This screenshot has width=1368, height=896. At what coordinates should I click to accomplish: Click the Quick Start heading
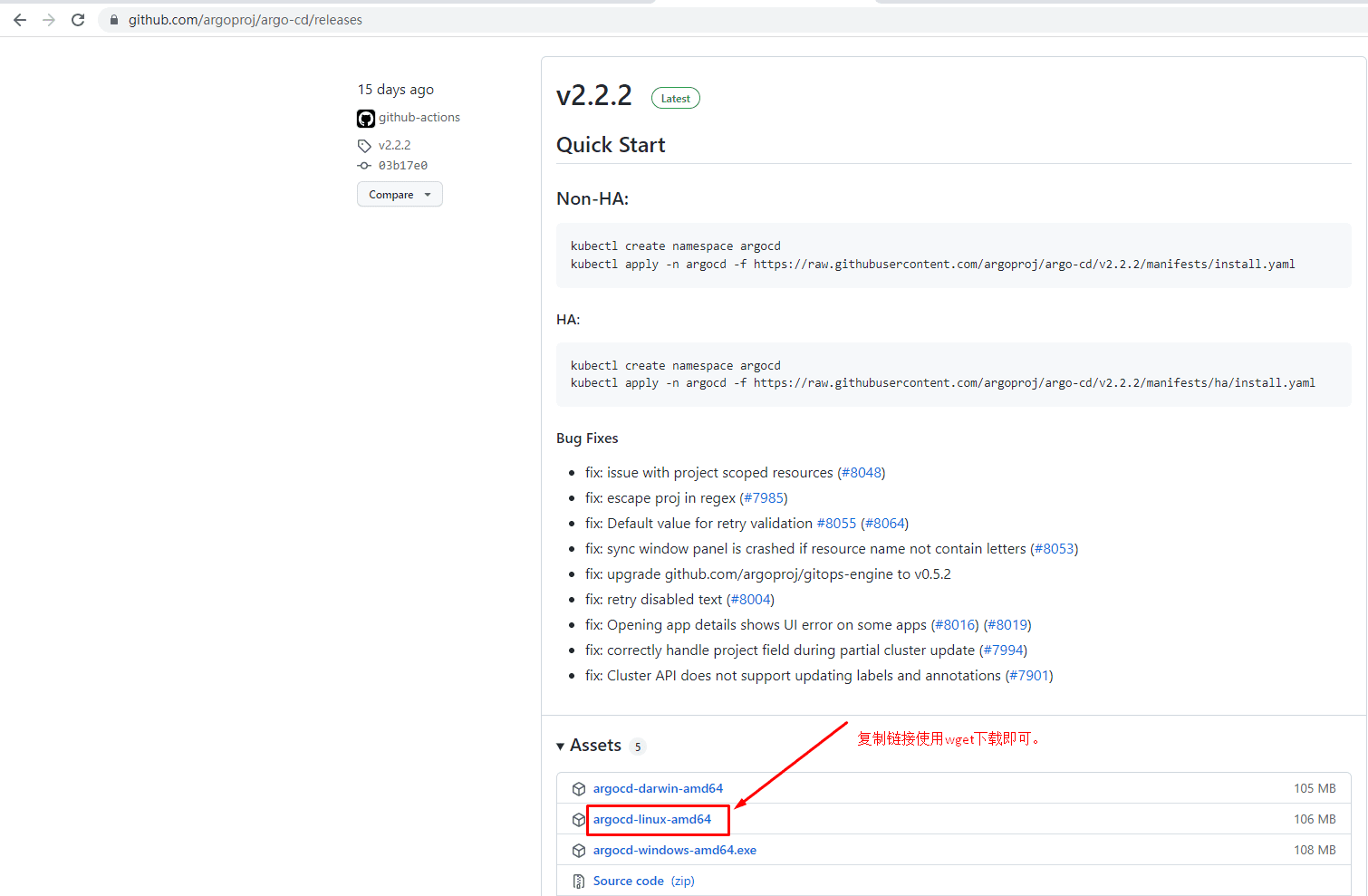click(x=611, y=145)
